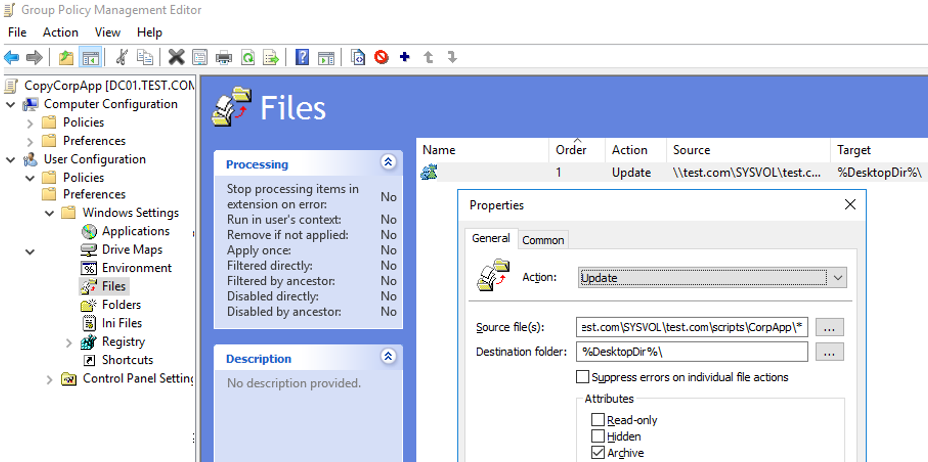Open the File menu

pos(17,32)
